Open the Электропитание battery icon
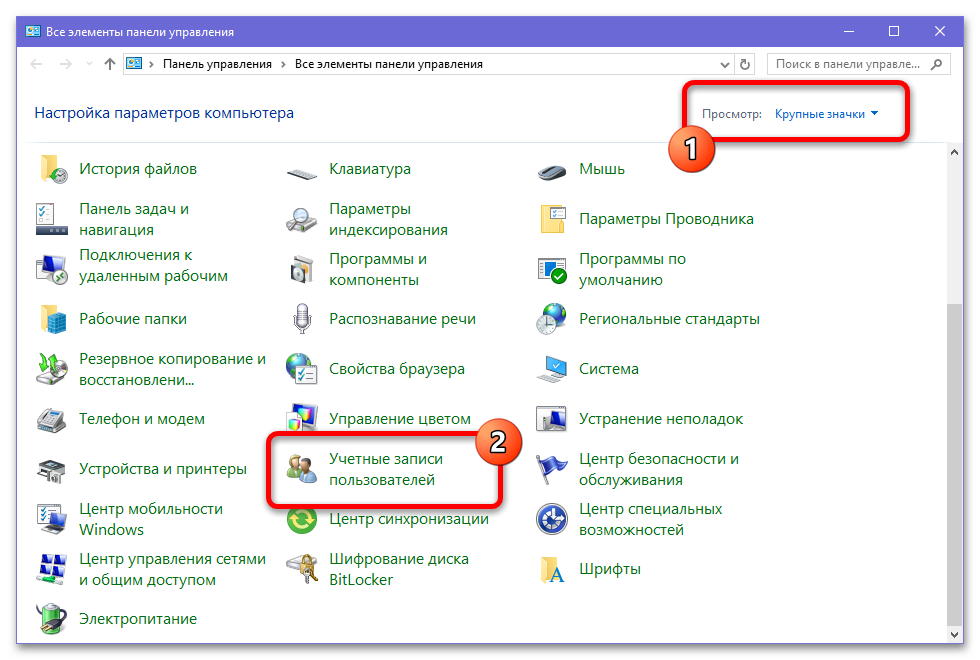Screen dimensions: 980x660 click(52, 619)
